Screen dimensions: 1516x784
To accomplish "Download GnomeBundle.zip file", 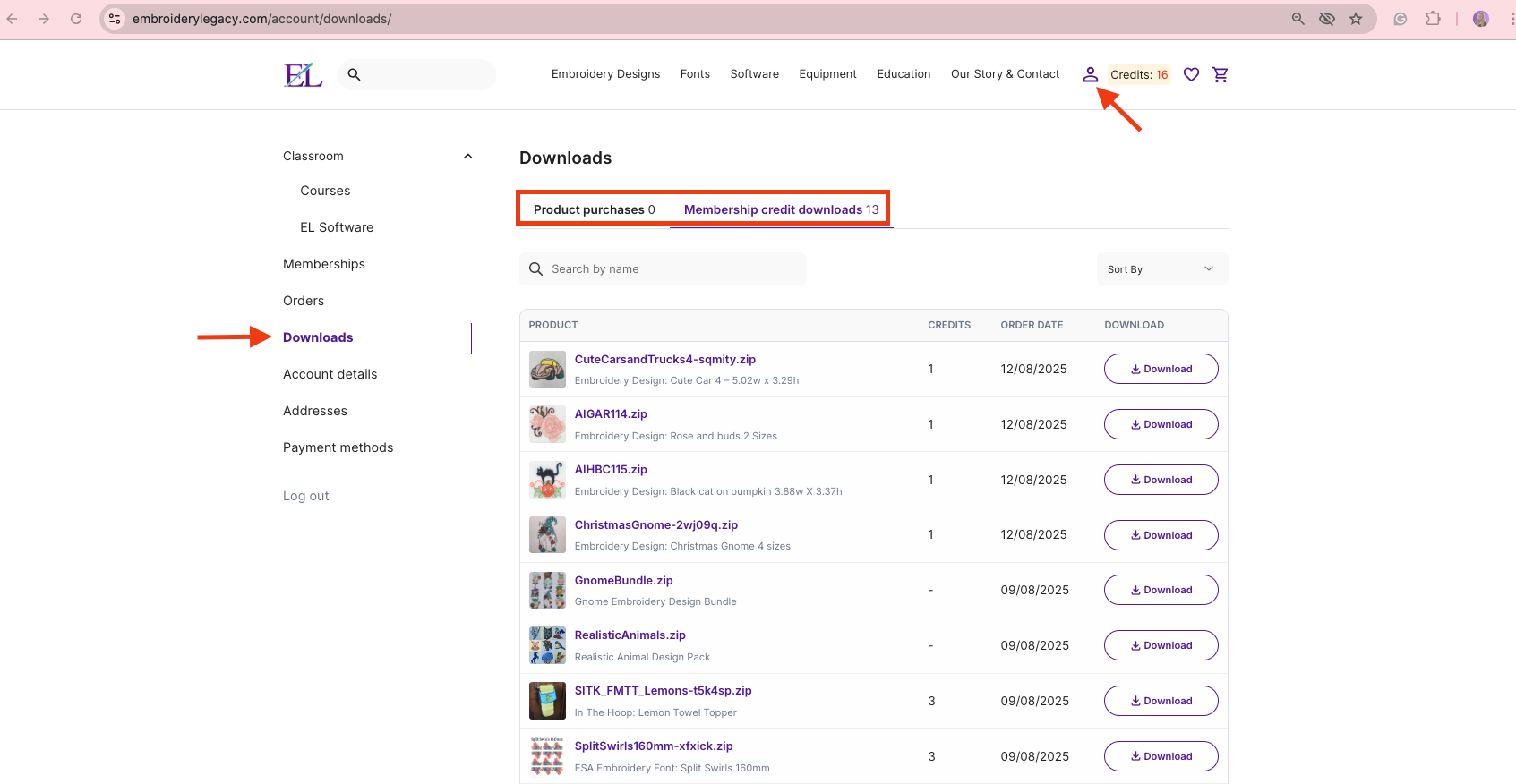I will (1161, 590).
